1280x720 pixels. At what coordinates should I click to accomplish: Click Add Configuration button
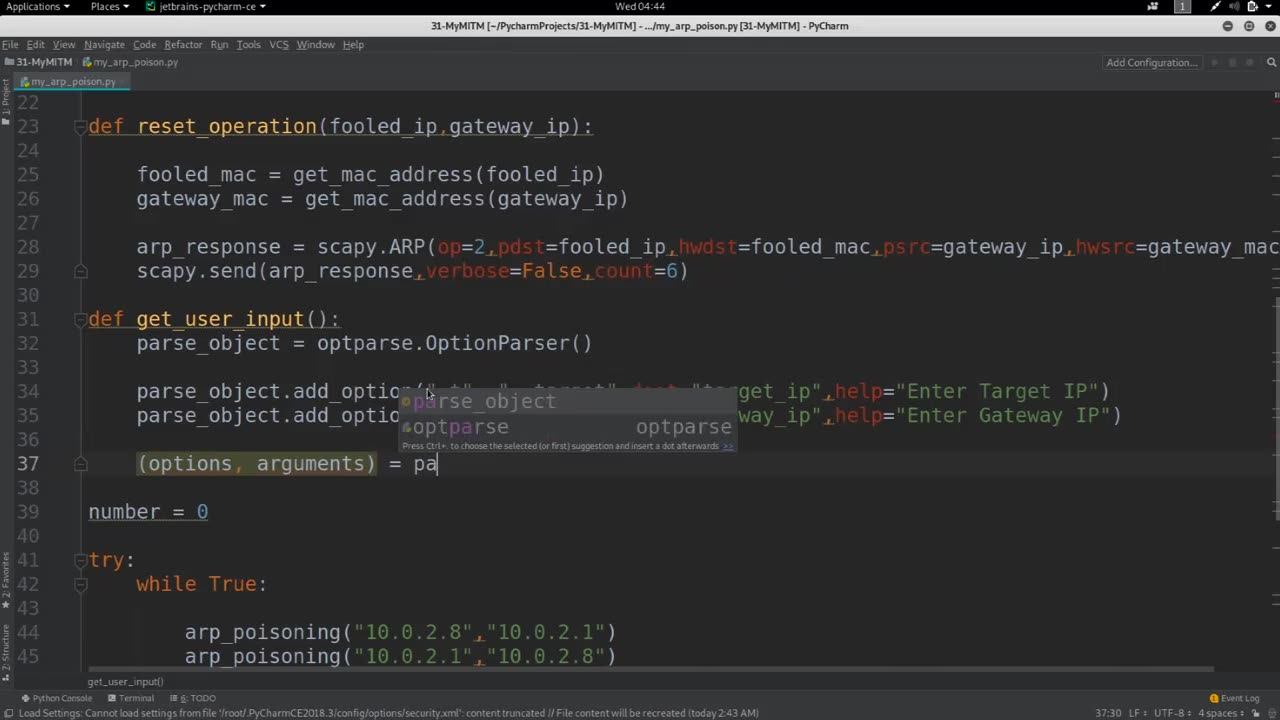coord(1151,62)
